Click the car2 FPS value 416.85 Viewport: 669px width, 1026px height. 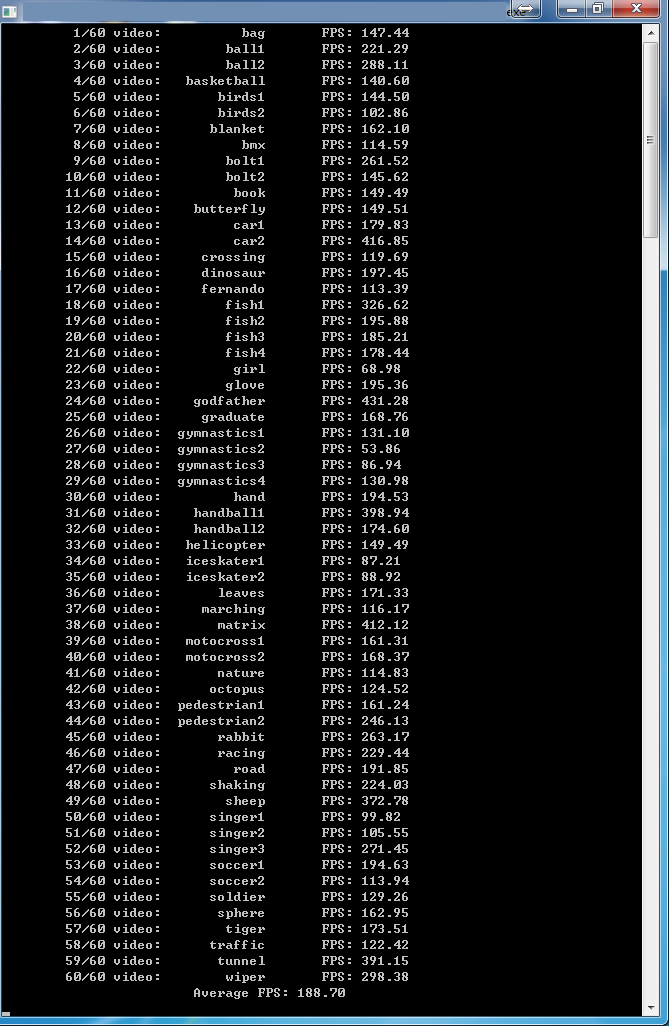click(385, 241)
